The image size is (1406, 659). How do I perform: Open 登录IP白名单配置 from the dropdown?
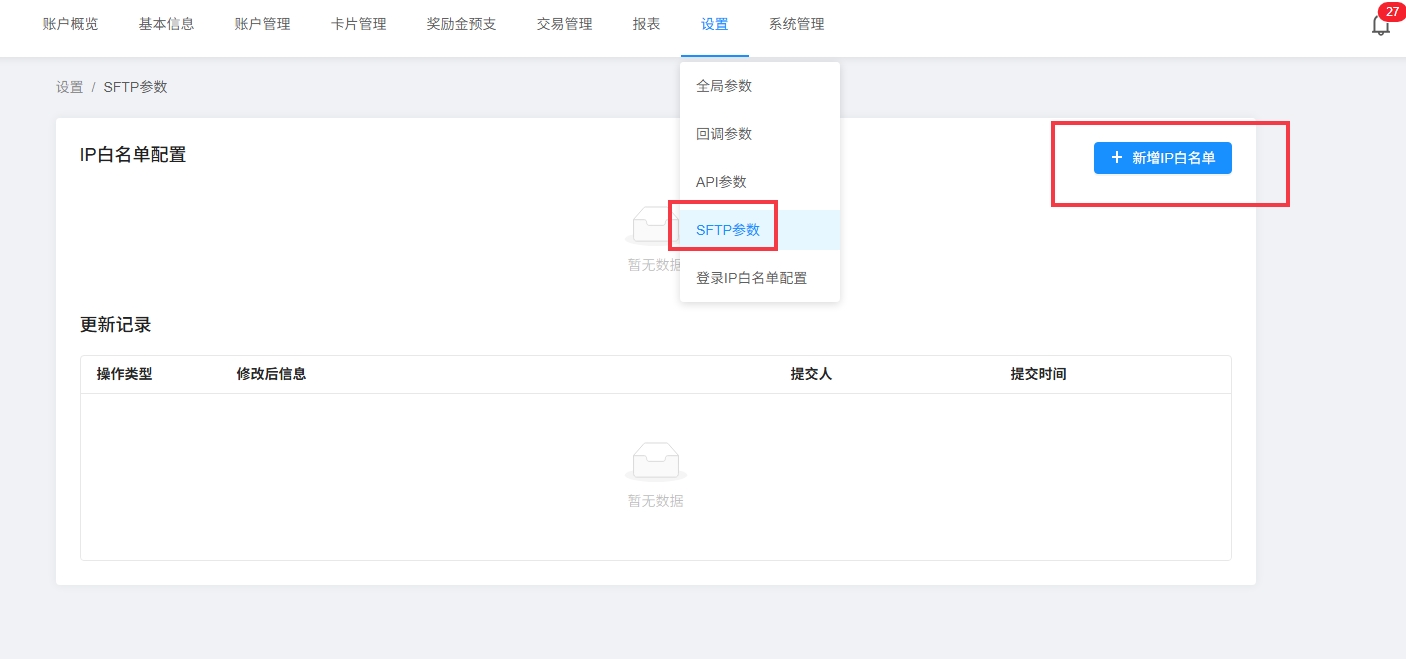click(751, 278)
